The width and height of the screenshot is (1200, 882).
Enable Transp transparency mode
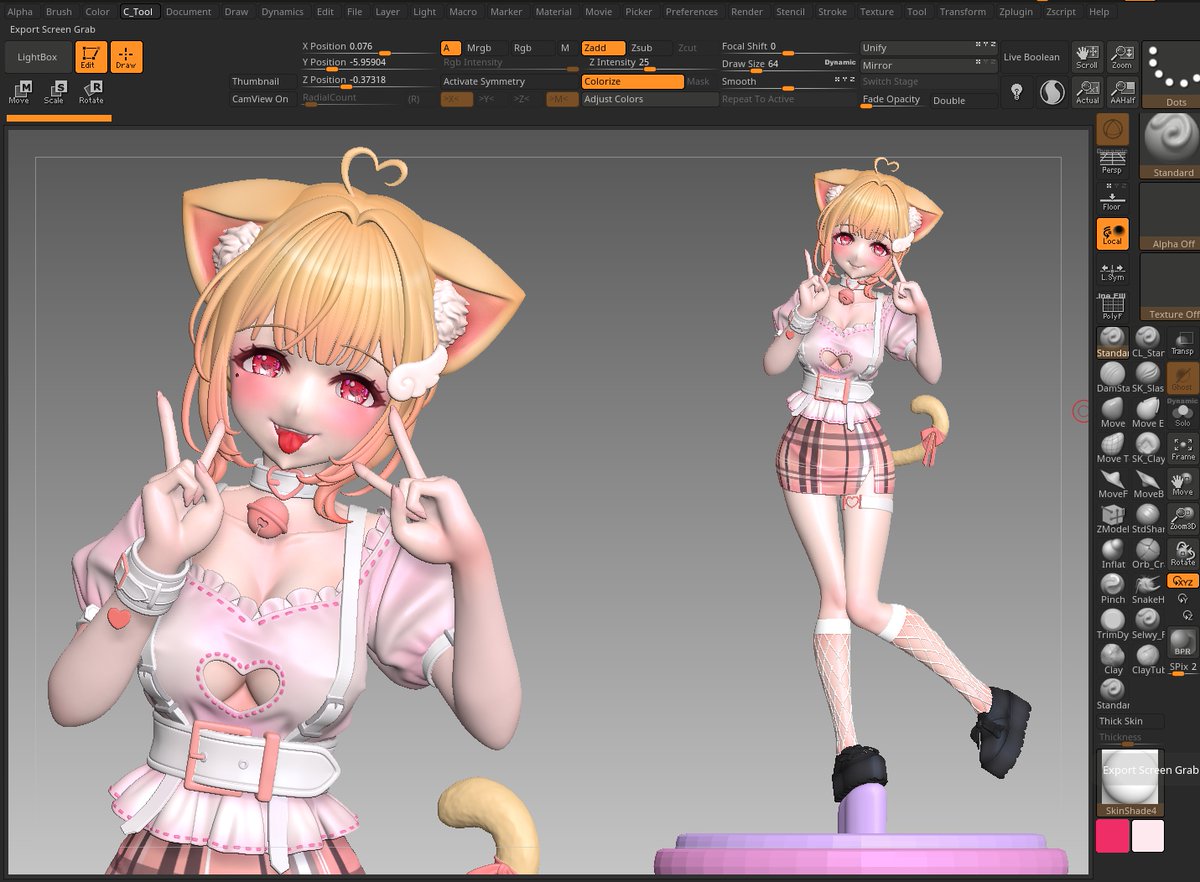point(1182,343)
